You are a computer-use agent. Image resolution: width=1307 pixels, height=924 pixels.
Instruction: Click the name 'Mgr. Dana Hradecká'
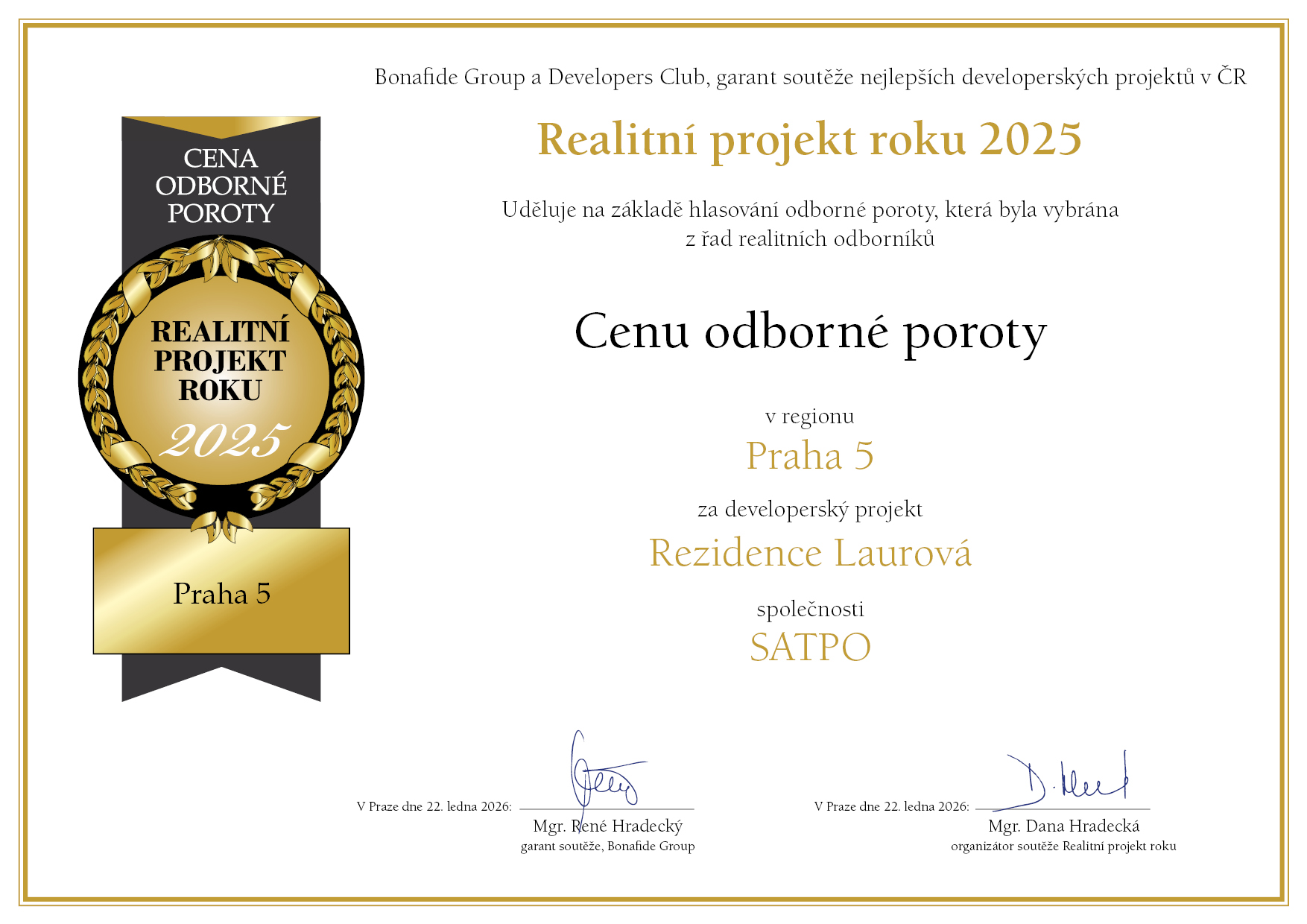pyautogui.click(x=1063, y=826)
